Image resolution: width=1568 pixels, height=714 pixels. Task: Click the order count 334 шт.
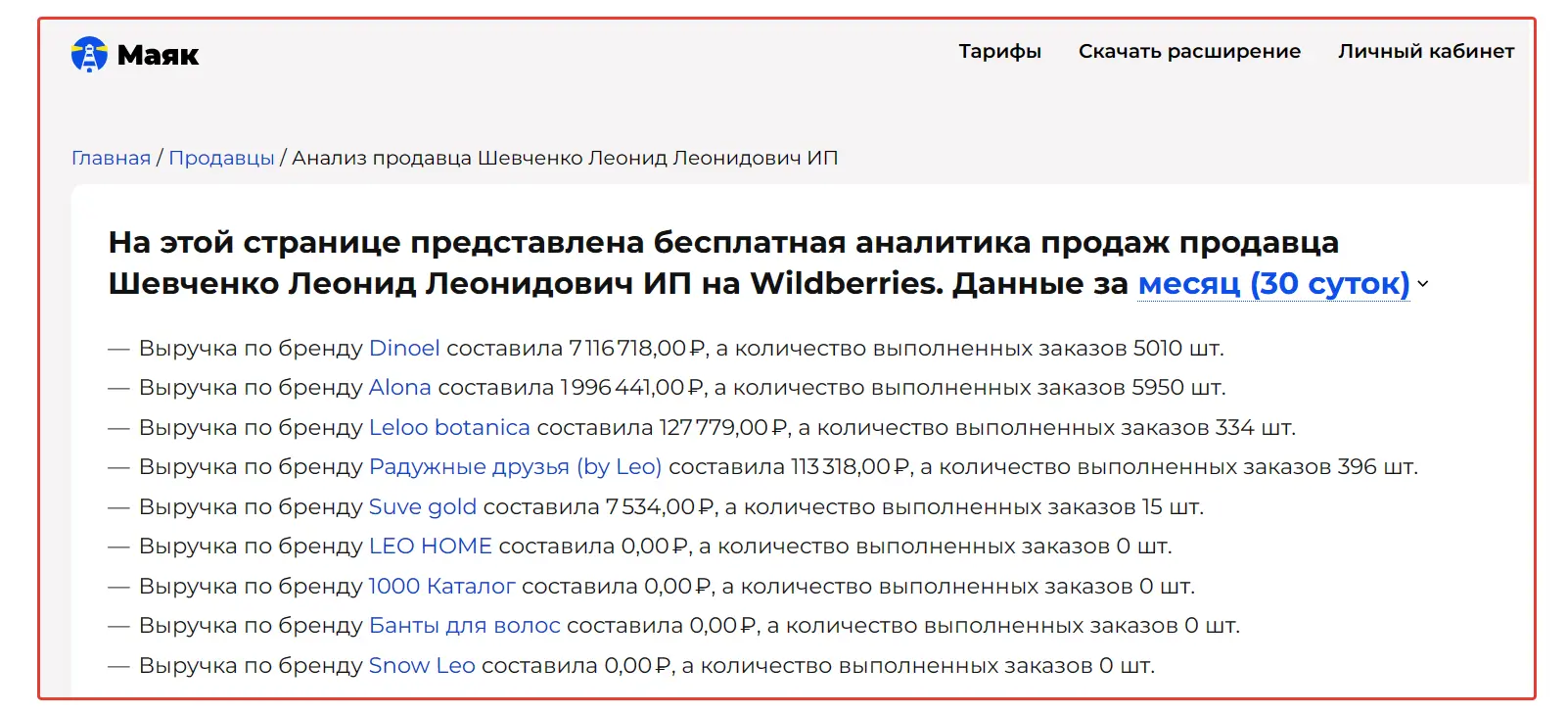click(x=1255, y=428)
